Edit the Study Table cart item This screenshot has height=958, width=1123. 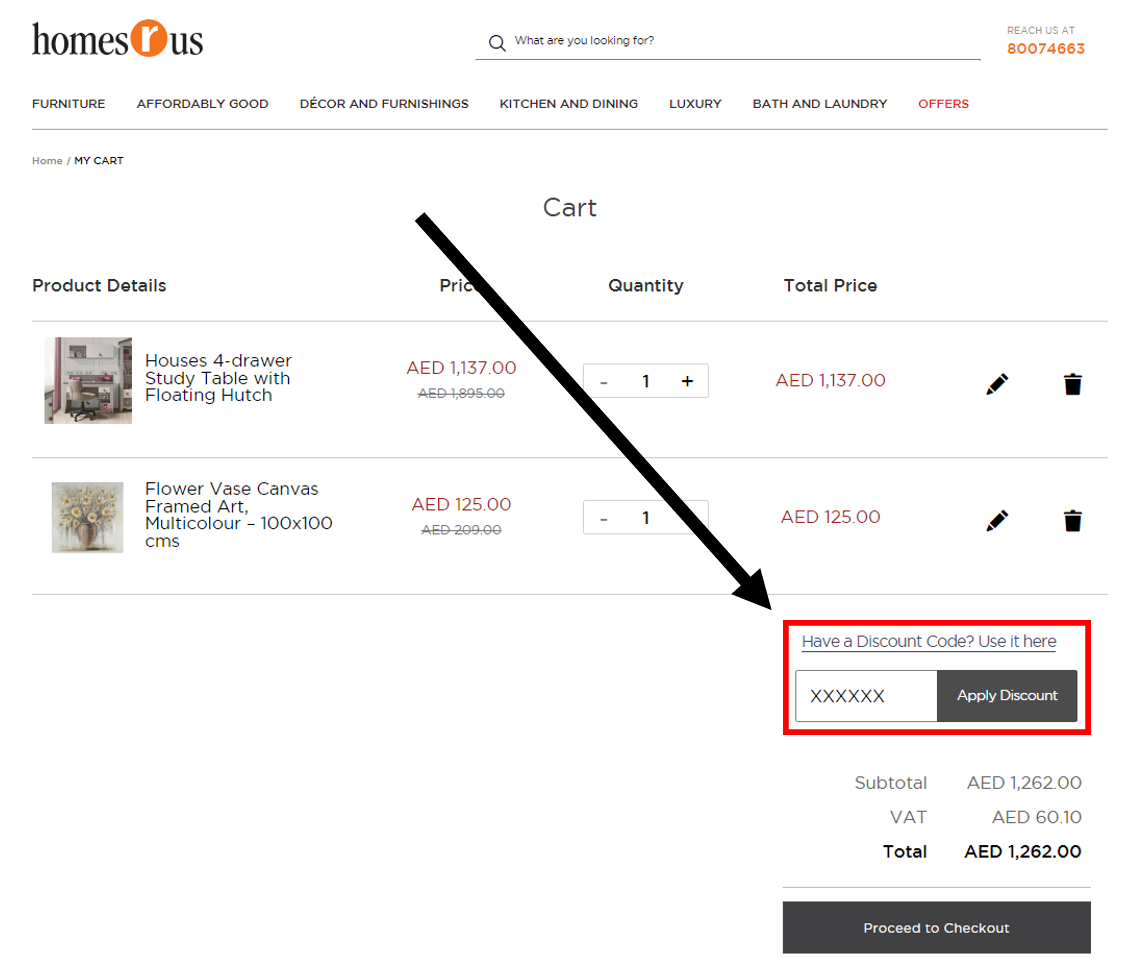click(x=997, y=384)
